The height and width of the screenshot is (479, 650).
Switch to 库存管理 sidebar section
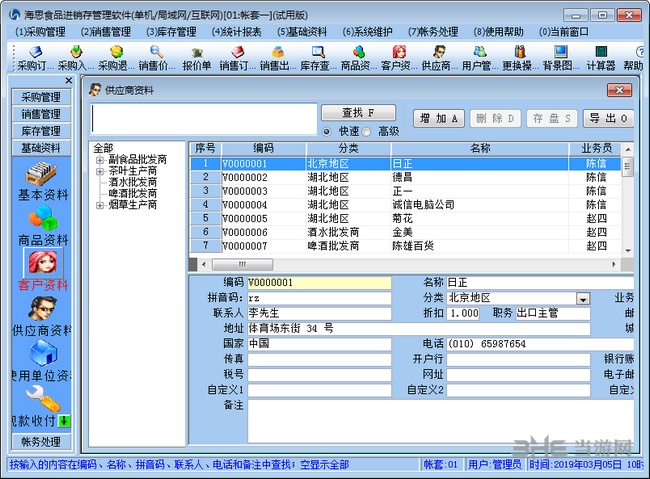[41, 131]
